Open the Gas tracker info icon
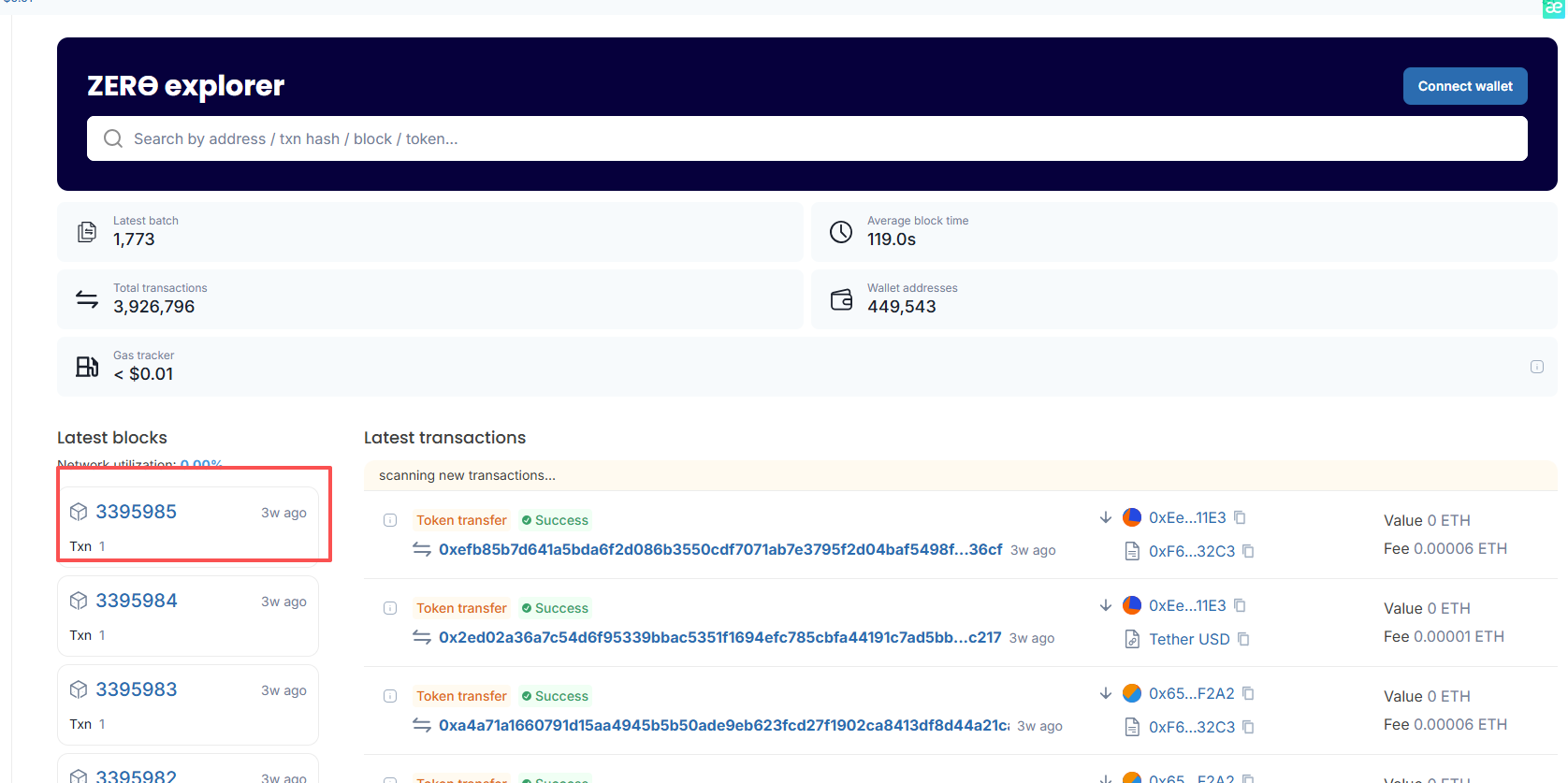 (x=1536, y=367)
